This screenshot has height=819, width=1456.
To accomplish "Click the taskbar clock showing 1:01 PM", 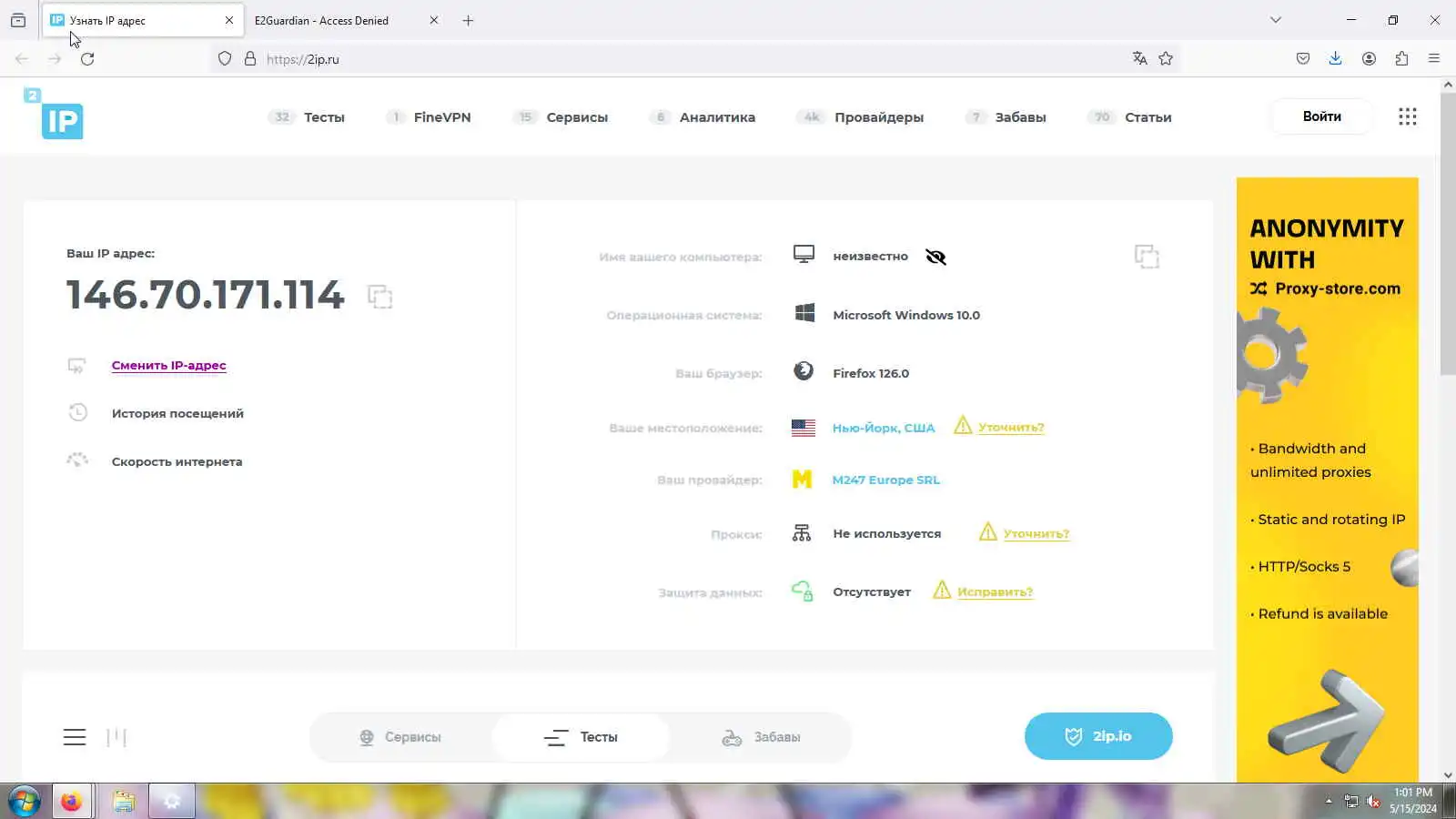I will (1413, 801).
